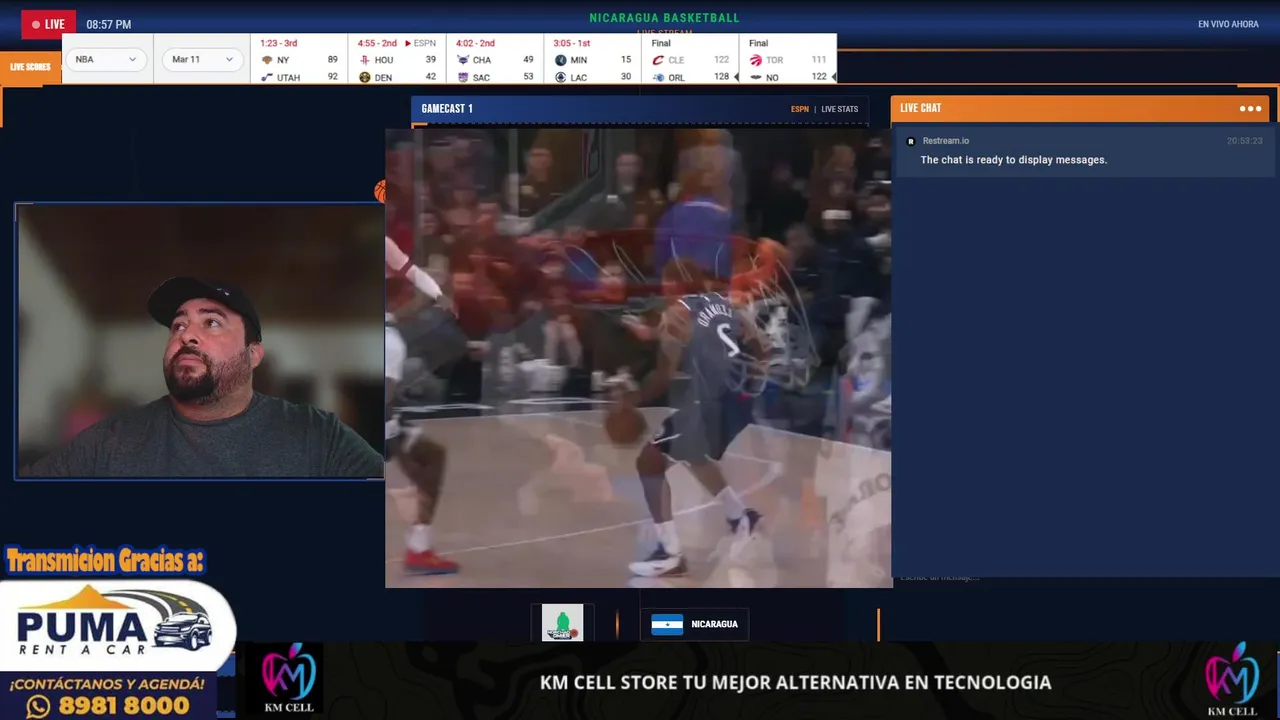Viewport: 1280px width, 720px height.
Task: Click the Transmicion Gracias a heading
Action: [105, 561]
